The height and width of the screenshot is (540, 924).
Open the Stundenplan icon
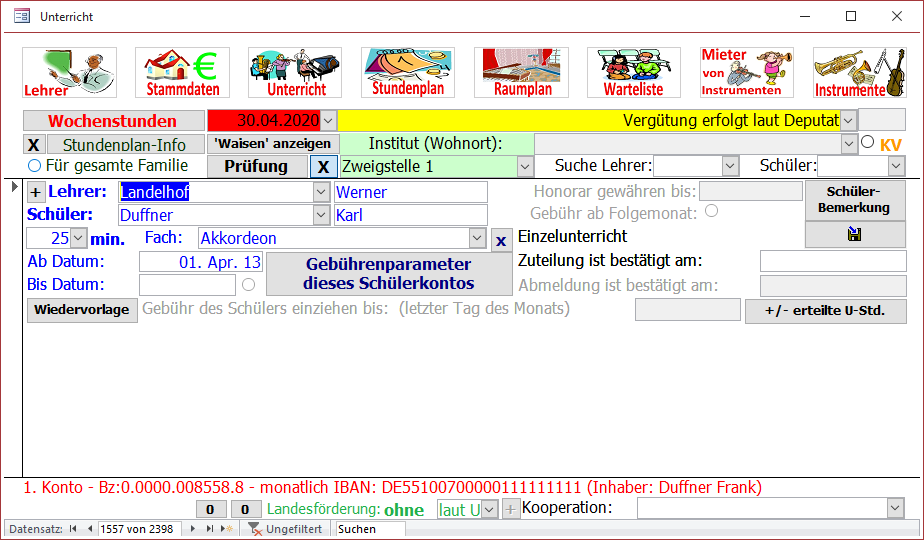pos(408,72)
